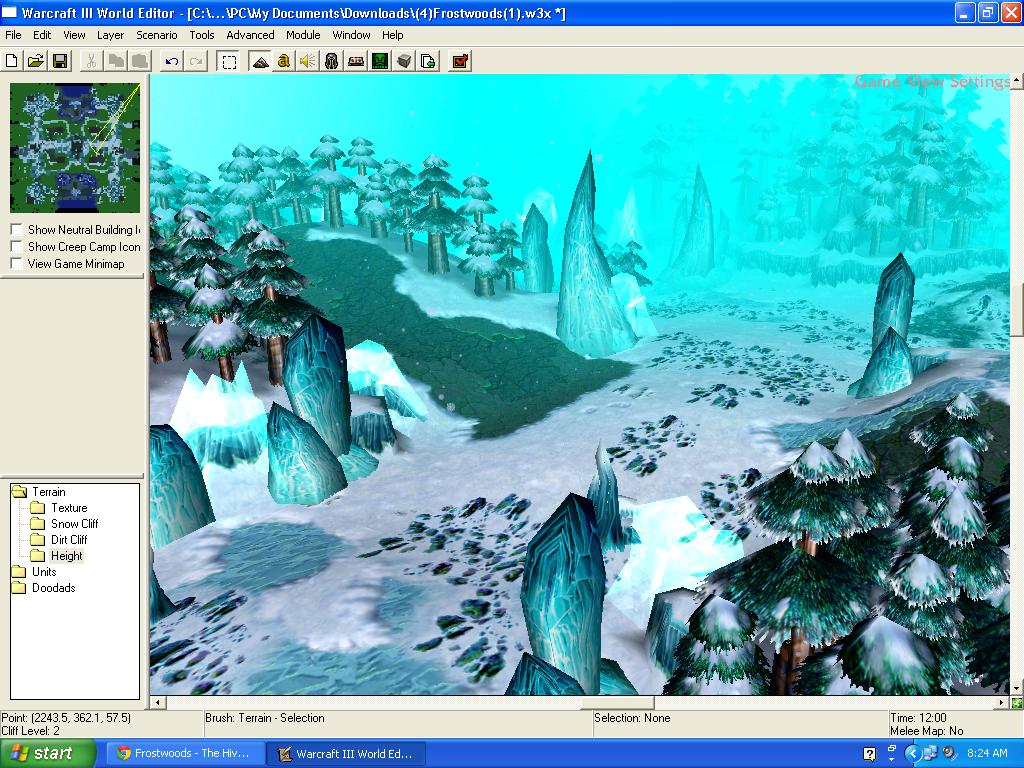Save the map using the floppy disk icon
This screenshot has width=1024, height=768.
coord(59,61)
